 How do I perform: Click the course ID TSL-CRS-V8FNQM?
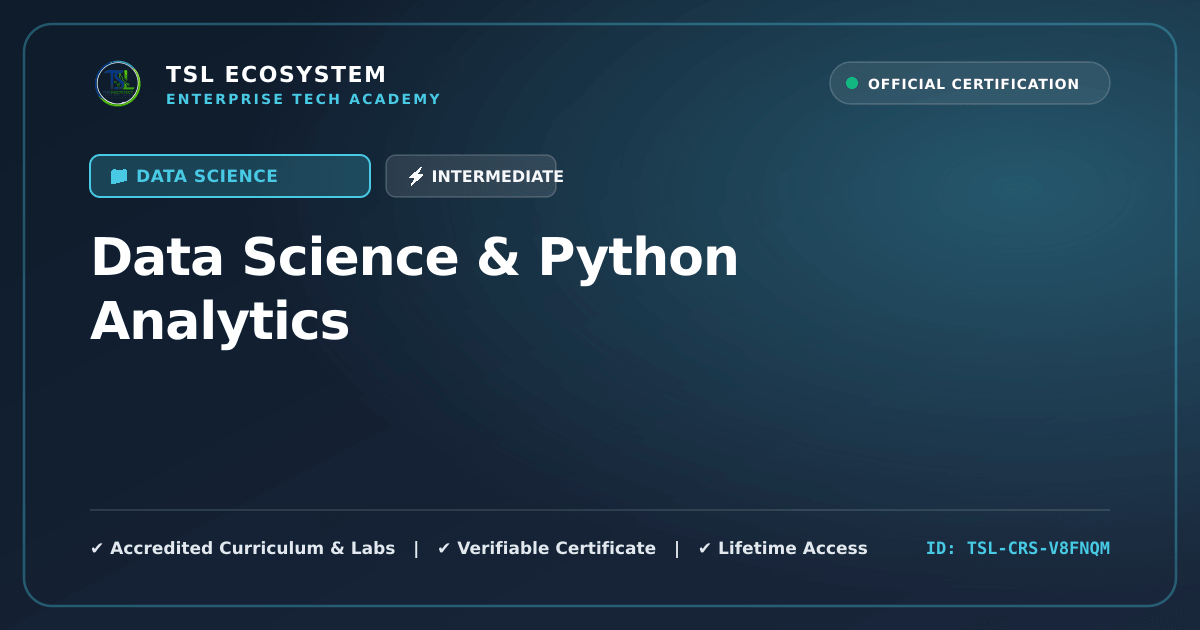[x=1018, y=548]
